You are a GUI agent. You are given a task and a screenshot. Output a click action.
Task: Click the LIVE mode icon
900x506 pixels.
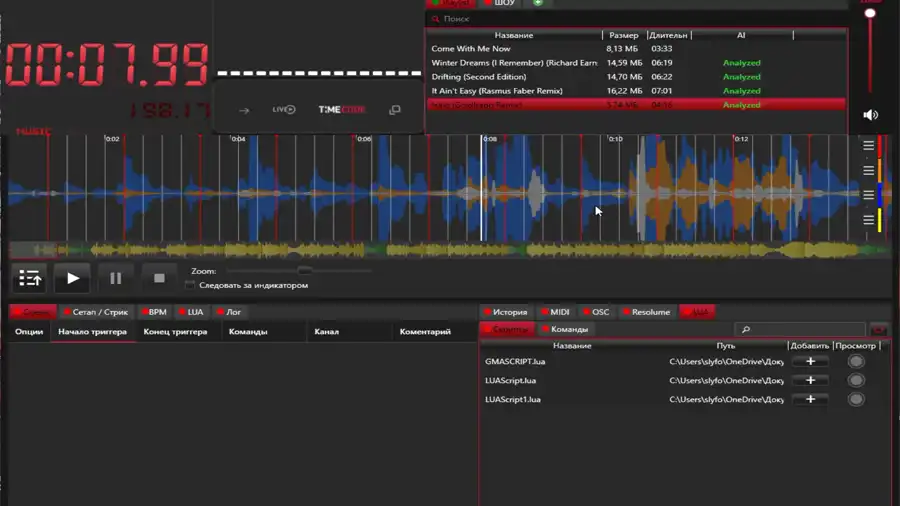pyautogui.click(x=284, y=110)
